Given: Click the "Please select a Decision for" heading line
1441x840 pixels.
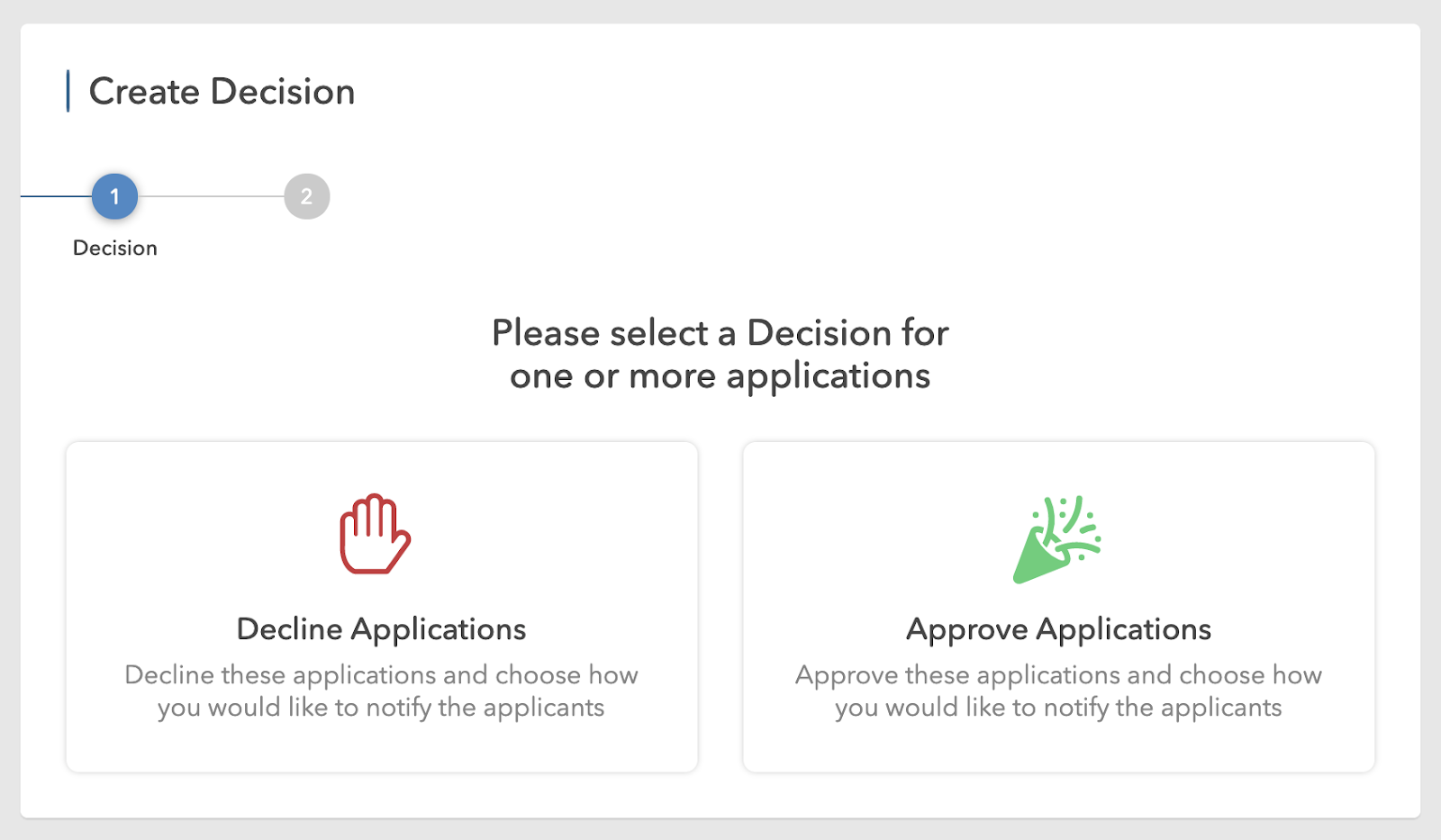Looking at the screenshot, I should tap(720, 333).
